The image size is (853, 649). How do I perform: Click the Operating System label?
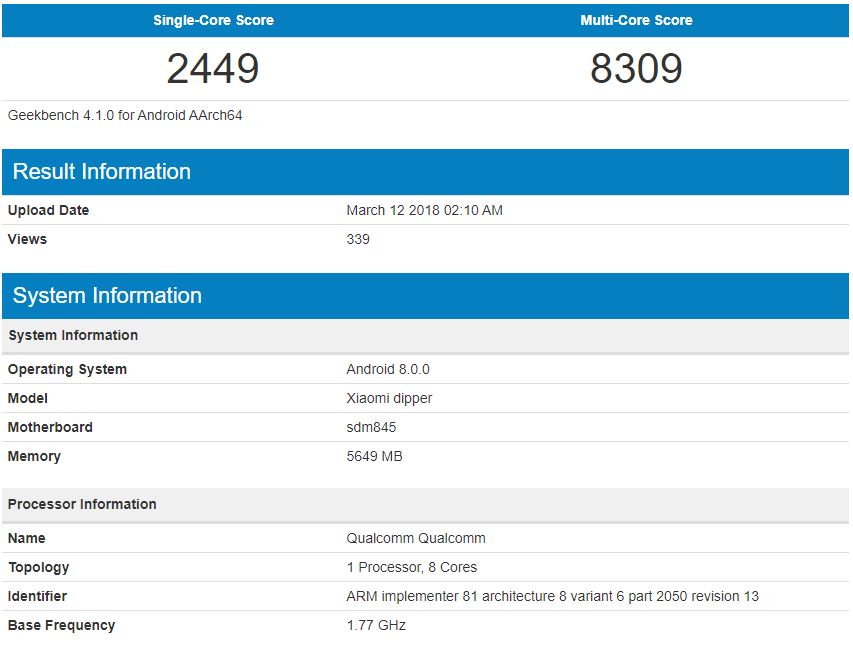coord(67,369)
